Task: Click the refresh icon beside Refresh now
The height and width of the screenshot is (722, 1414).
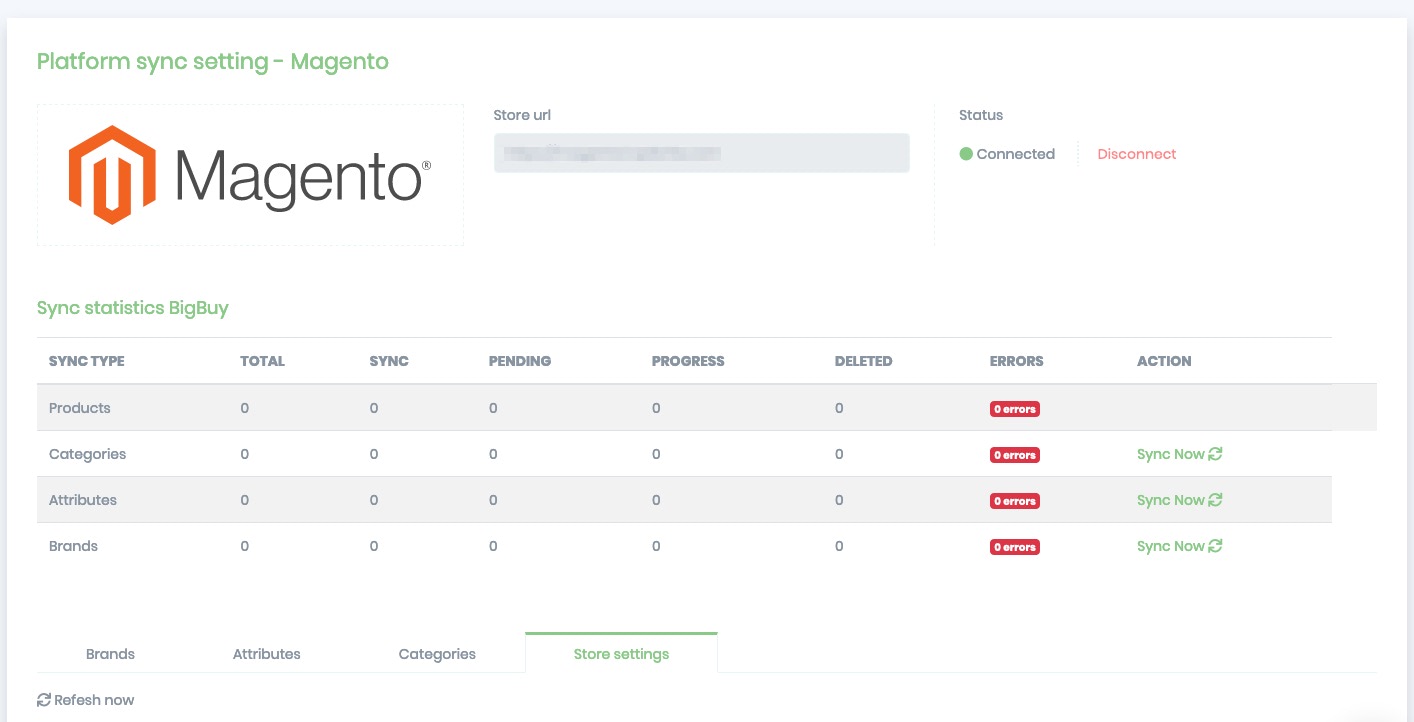Action: click(44, 700)
